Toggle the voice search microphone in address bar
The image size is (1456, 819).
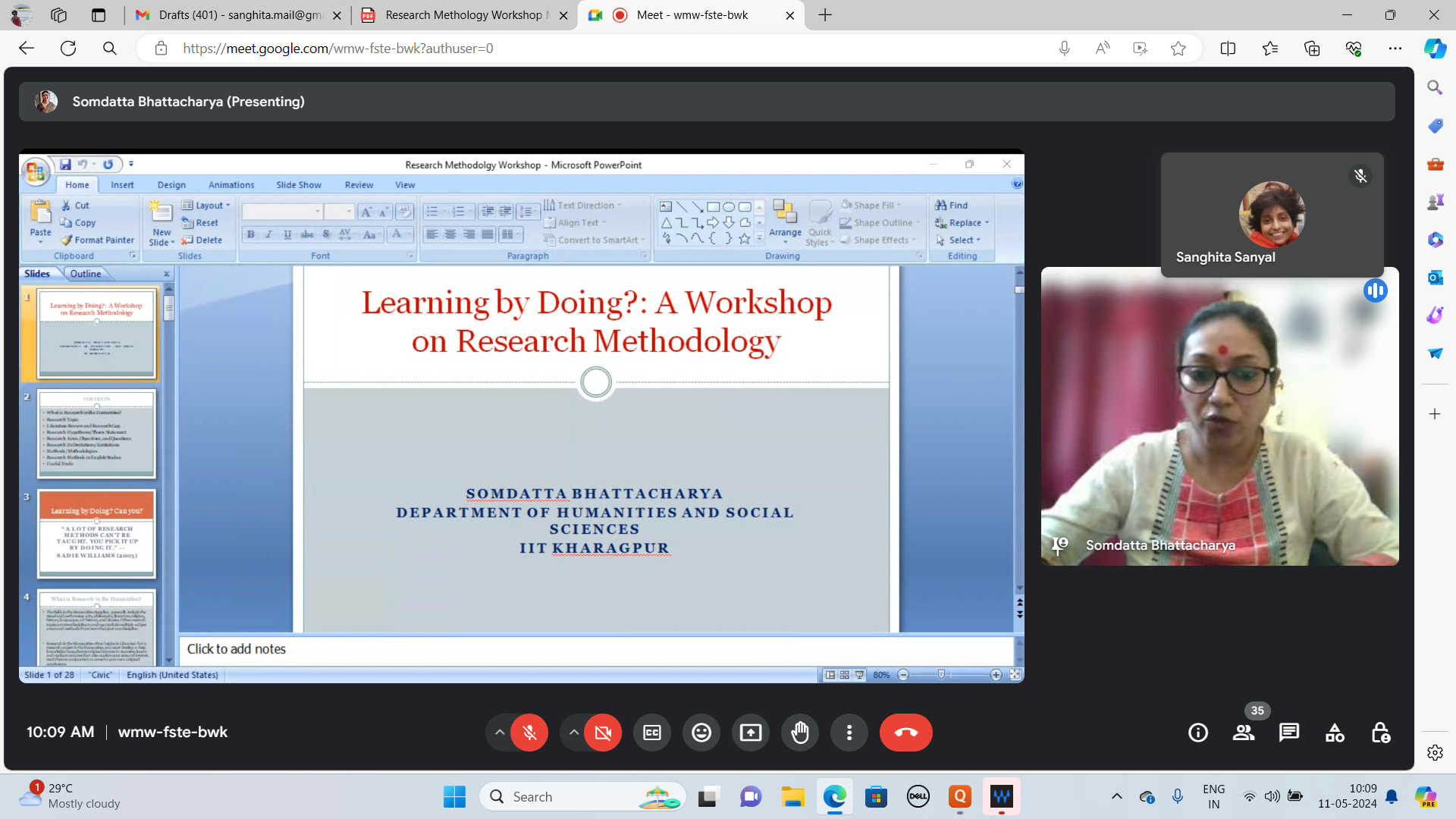[x=1064, y=49]
